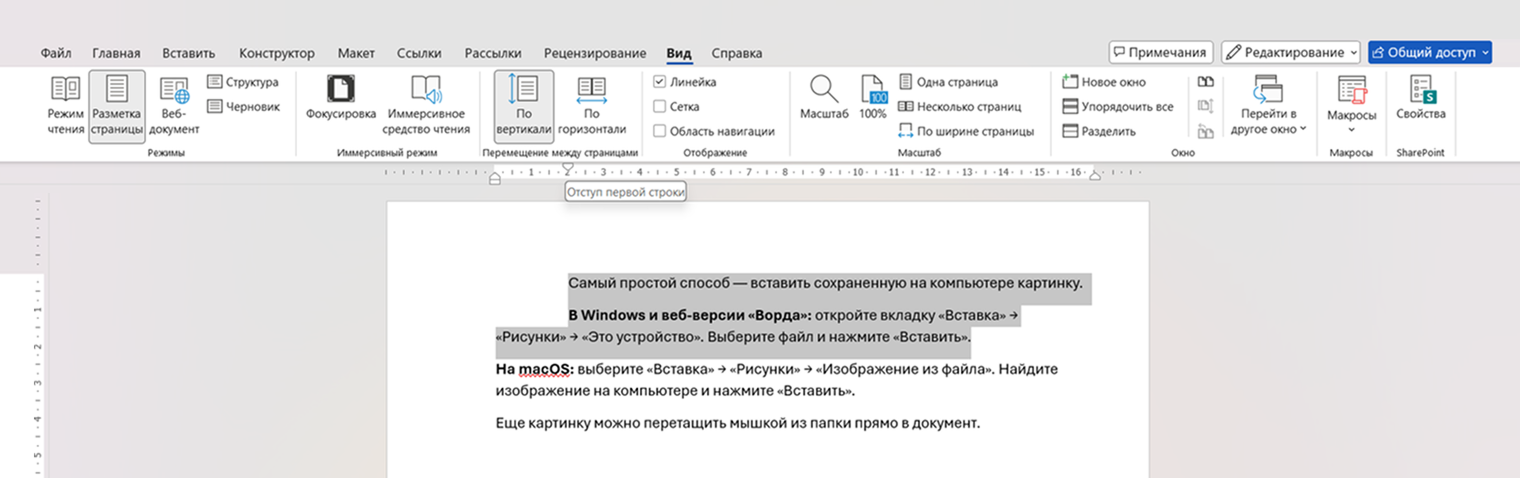The width and height of the screenshot is (1520, 478).
Task: Switch to the Рассылки tab
Action: click(493, 53)
